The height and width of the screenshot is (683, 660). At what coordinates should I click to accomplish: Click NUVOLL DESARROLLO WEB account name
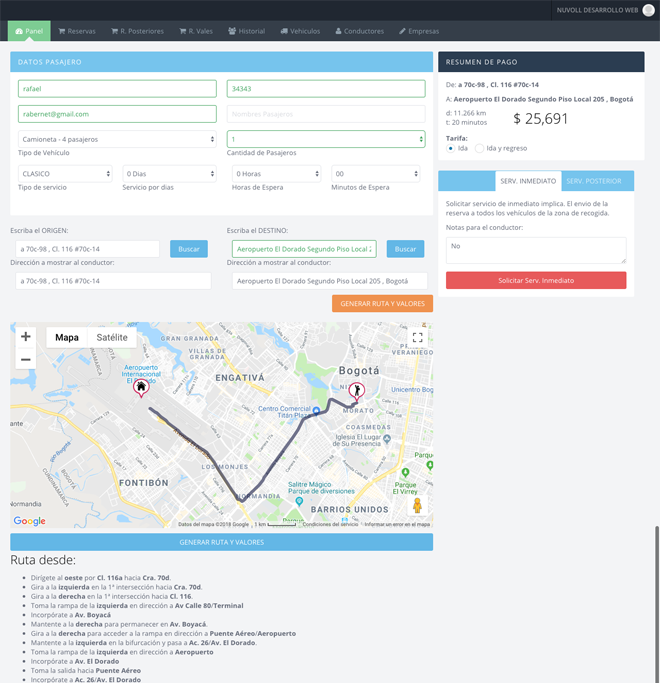[x=597, y=10]
